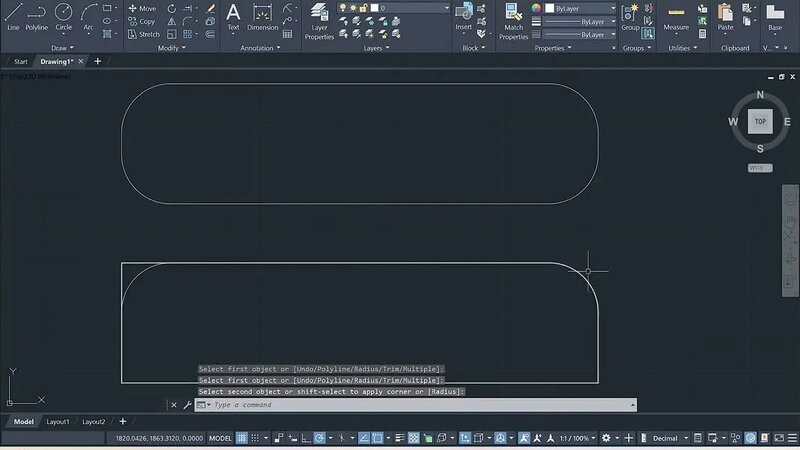The width and height of the screenshot is (800, 450).
Task: Click the Fillet tool icon
Action: [x=188, y=21]
